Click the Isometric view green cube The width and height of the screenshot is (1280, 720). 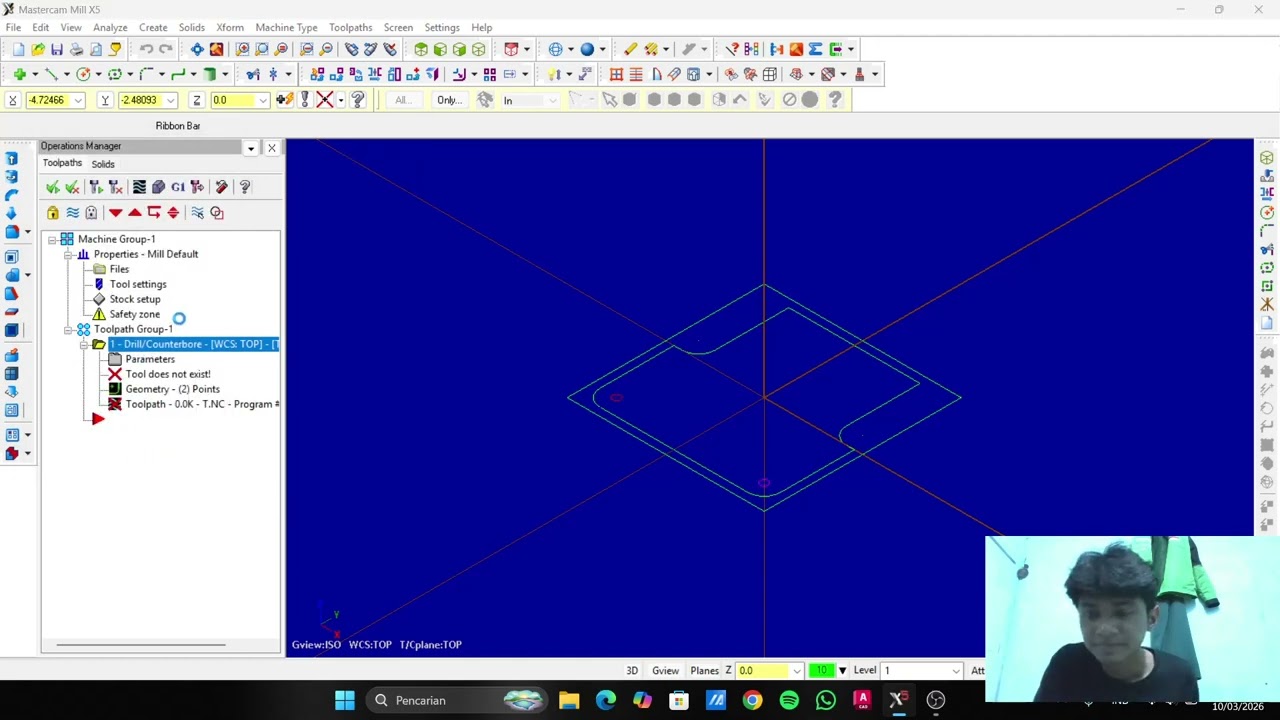[421, 49]
